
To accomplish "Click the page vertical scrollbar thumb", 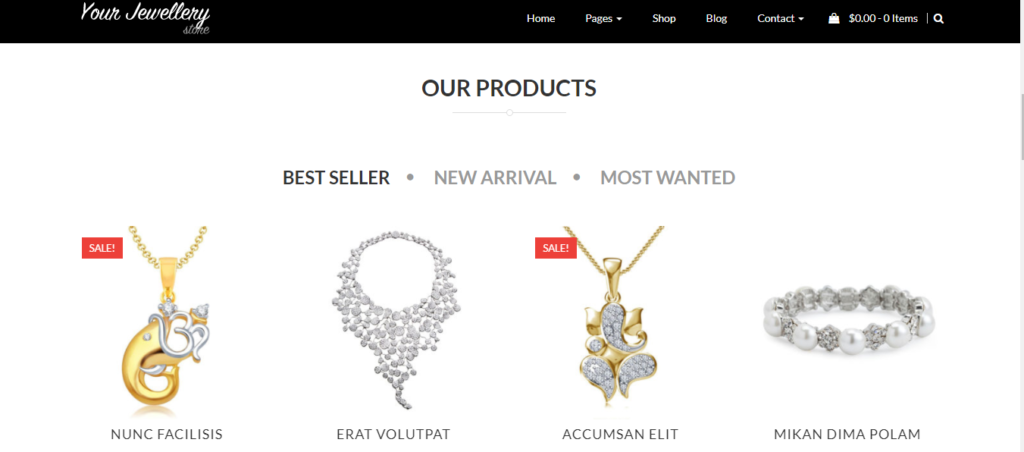I will [x=1020, y=125].
